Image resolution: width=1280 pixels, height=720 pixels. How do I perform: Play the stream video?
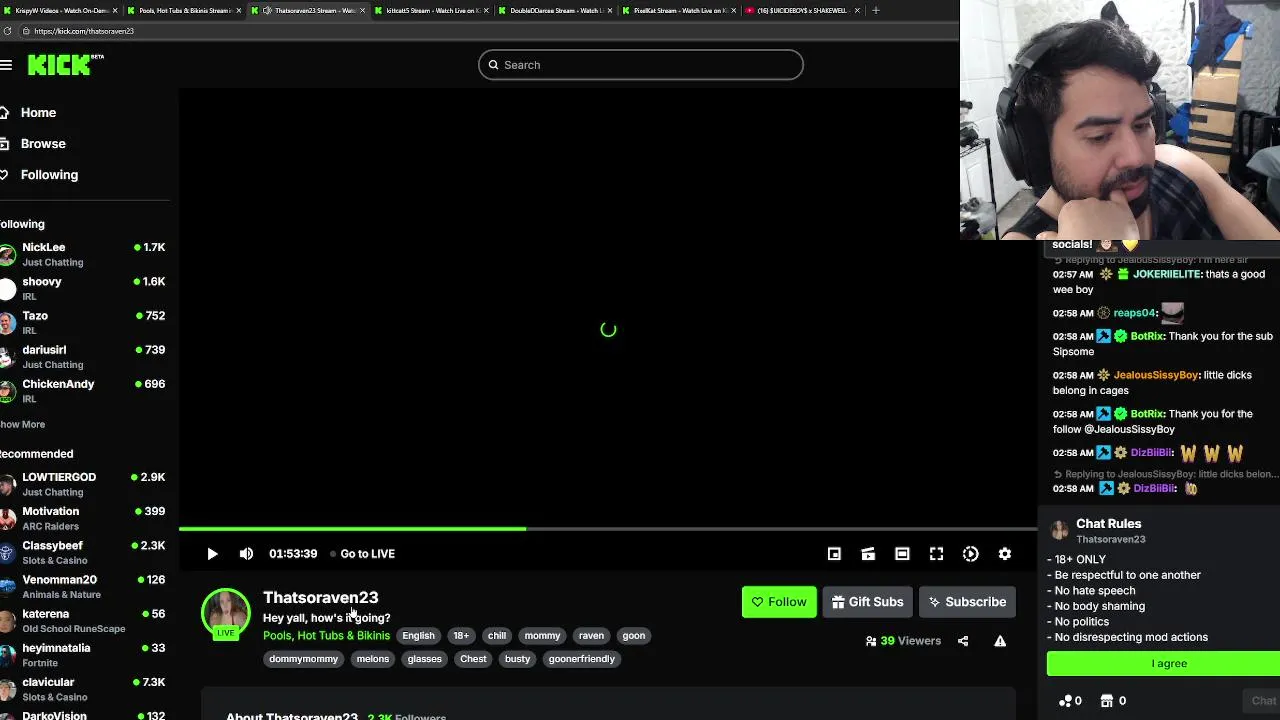pyautogui.click(x=212, y=554)
